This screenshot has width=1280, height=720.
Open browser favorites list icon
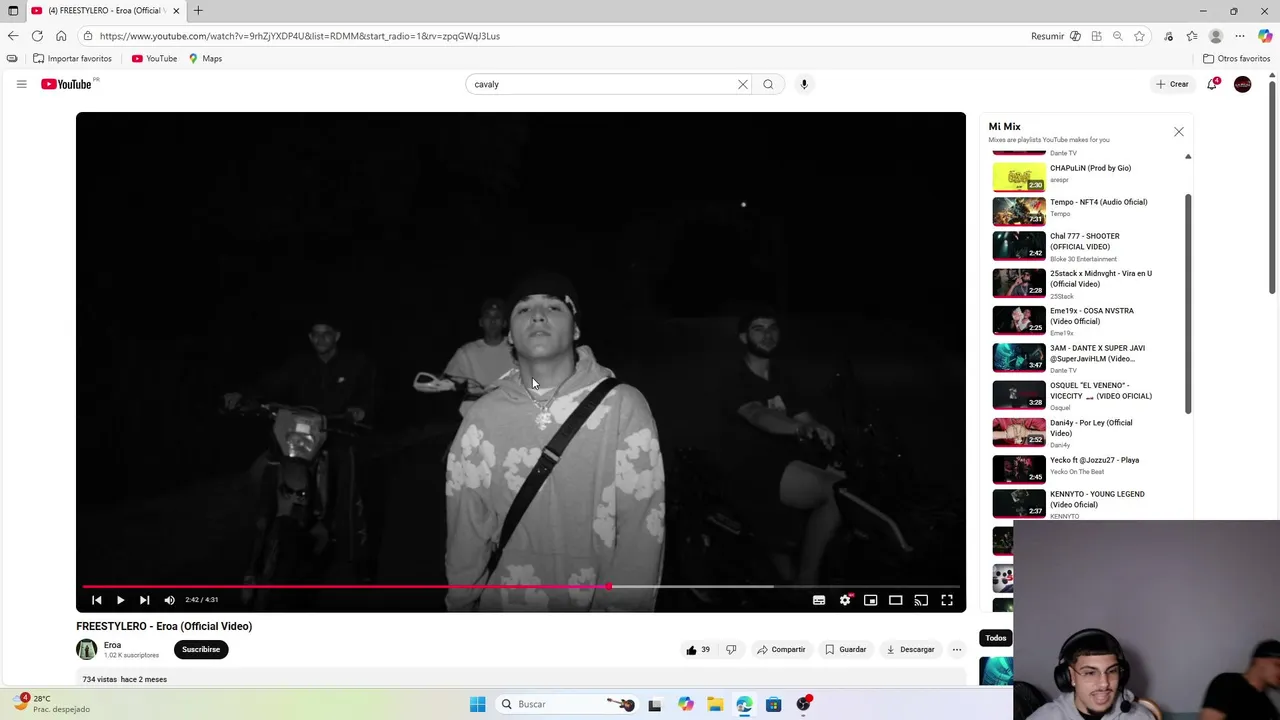click(1192, 36)
